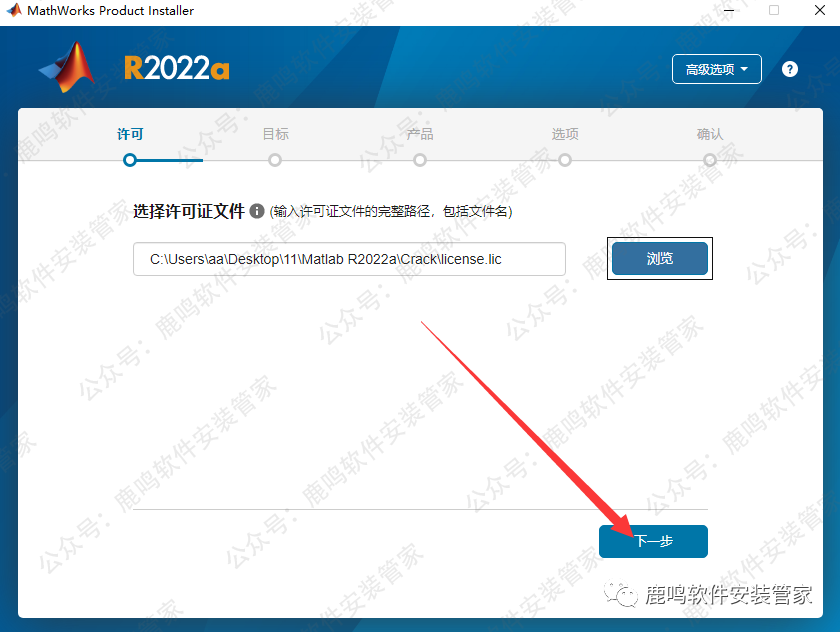Click the help question mark icon
This screenshot has height=632, width=840.
click(790, 69)
